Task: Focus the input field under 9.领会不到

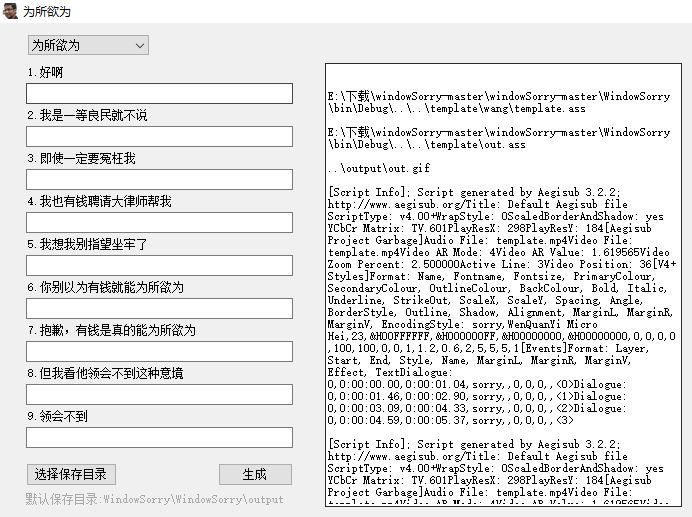Action: (159, 437)
